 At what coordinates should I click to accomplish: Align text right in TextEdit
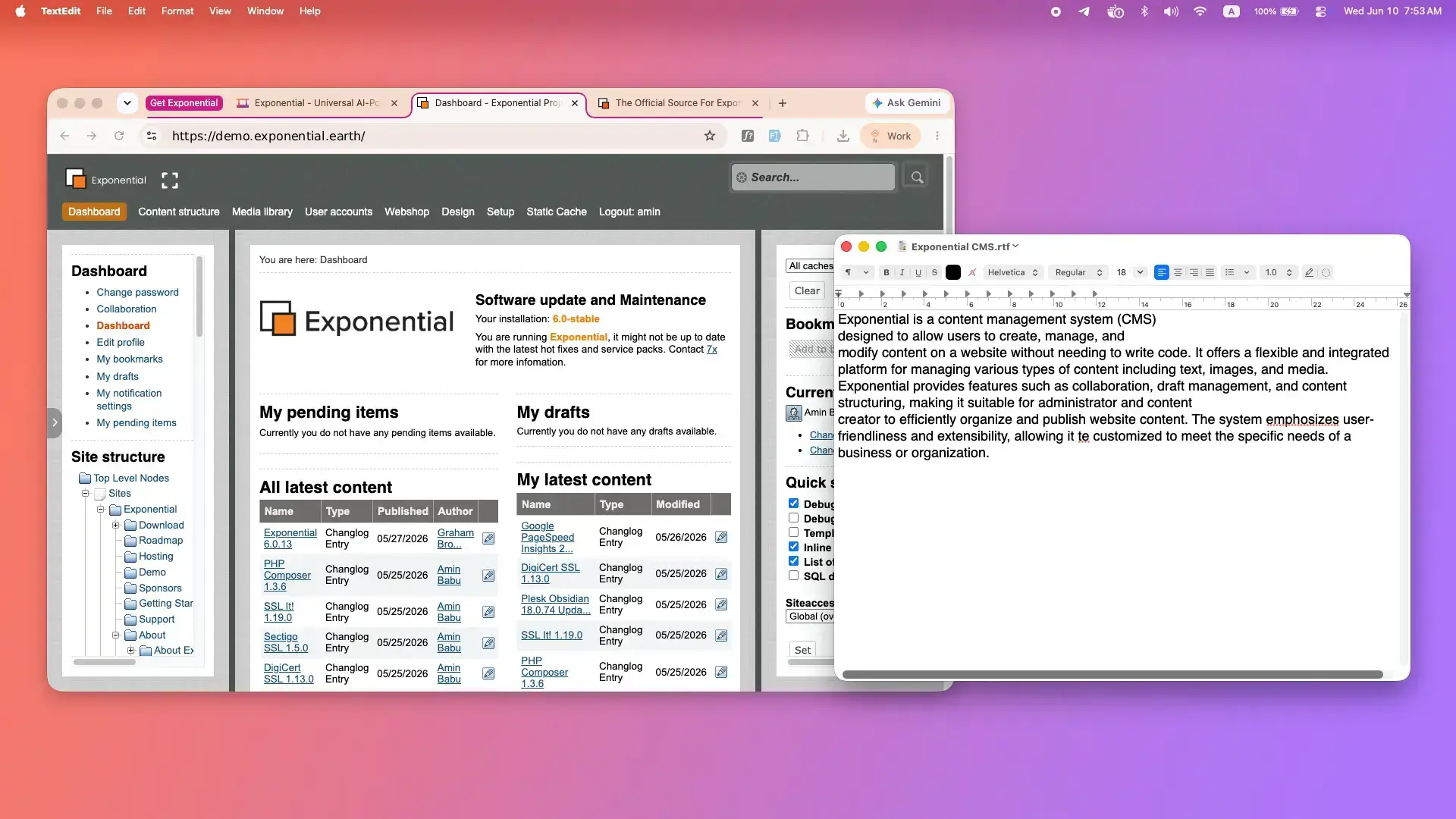(1194, 273)
